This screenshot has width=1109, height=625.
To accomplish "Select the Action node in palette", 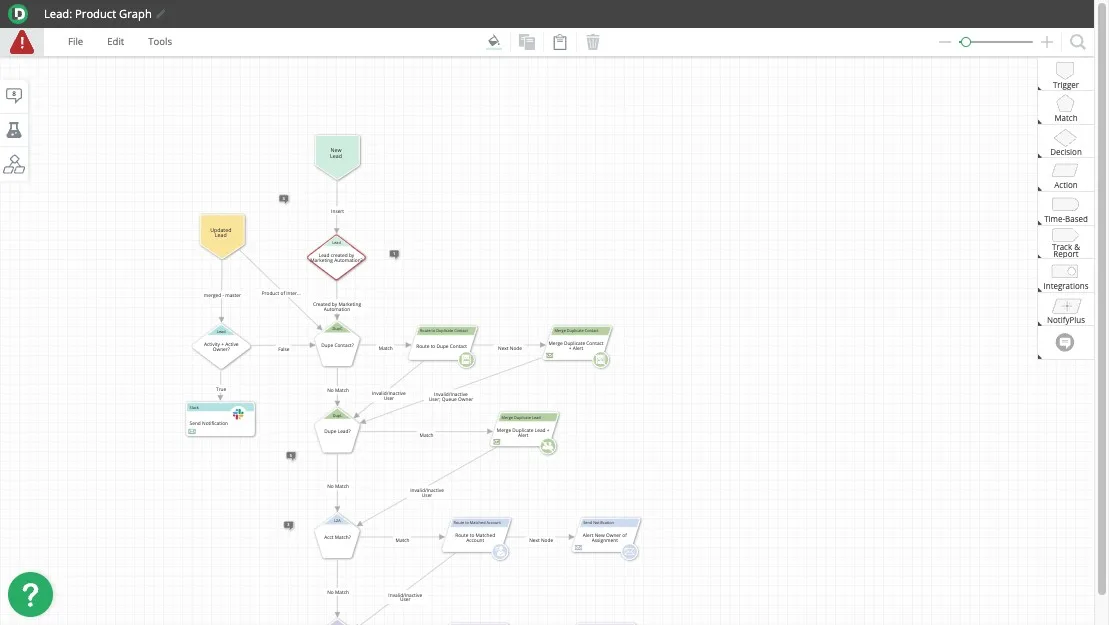I will [1065, 176].
